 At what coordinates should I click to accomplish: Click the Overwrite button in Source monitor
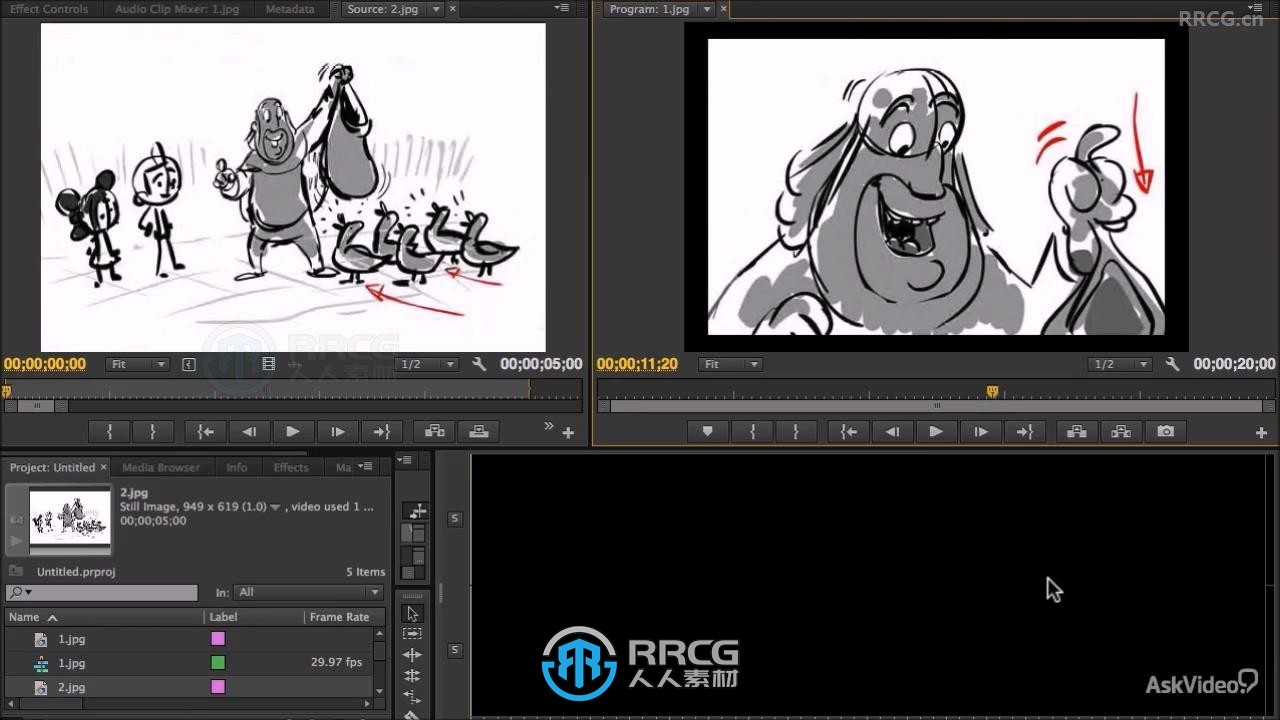coord(479,432)
